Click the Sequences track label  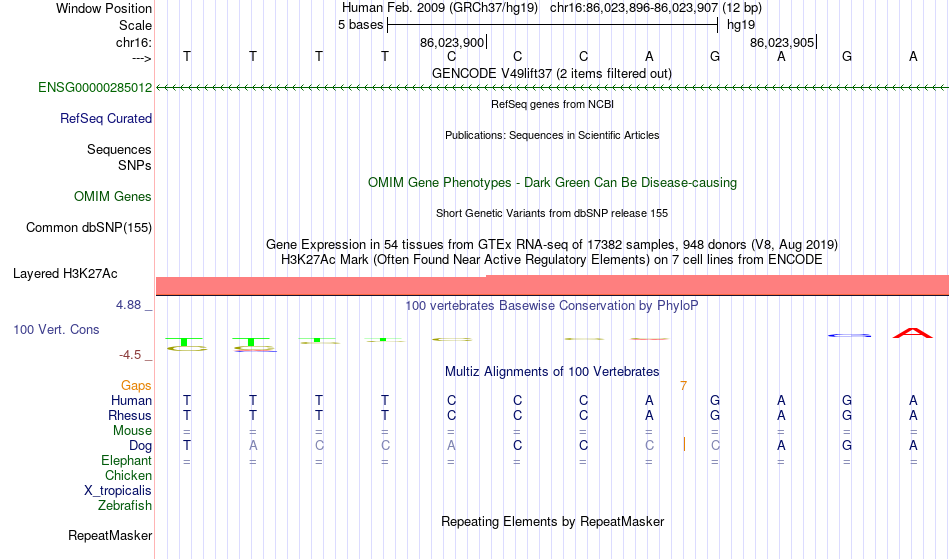[x=119, y=150]
